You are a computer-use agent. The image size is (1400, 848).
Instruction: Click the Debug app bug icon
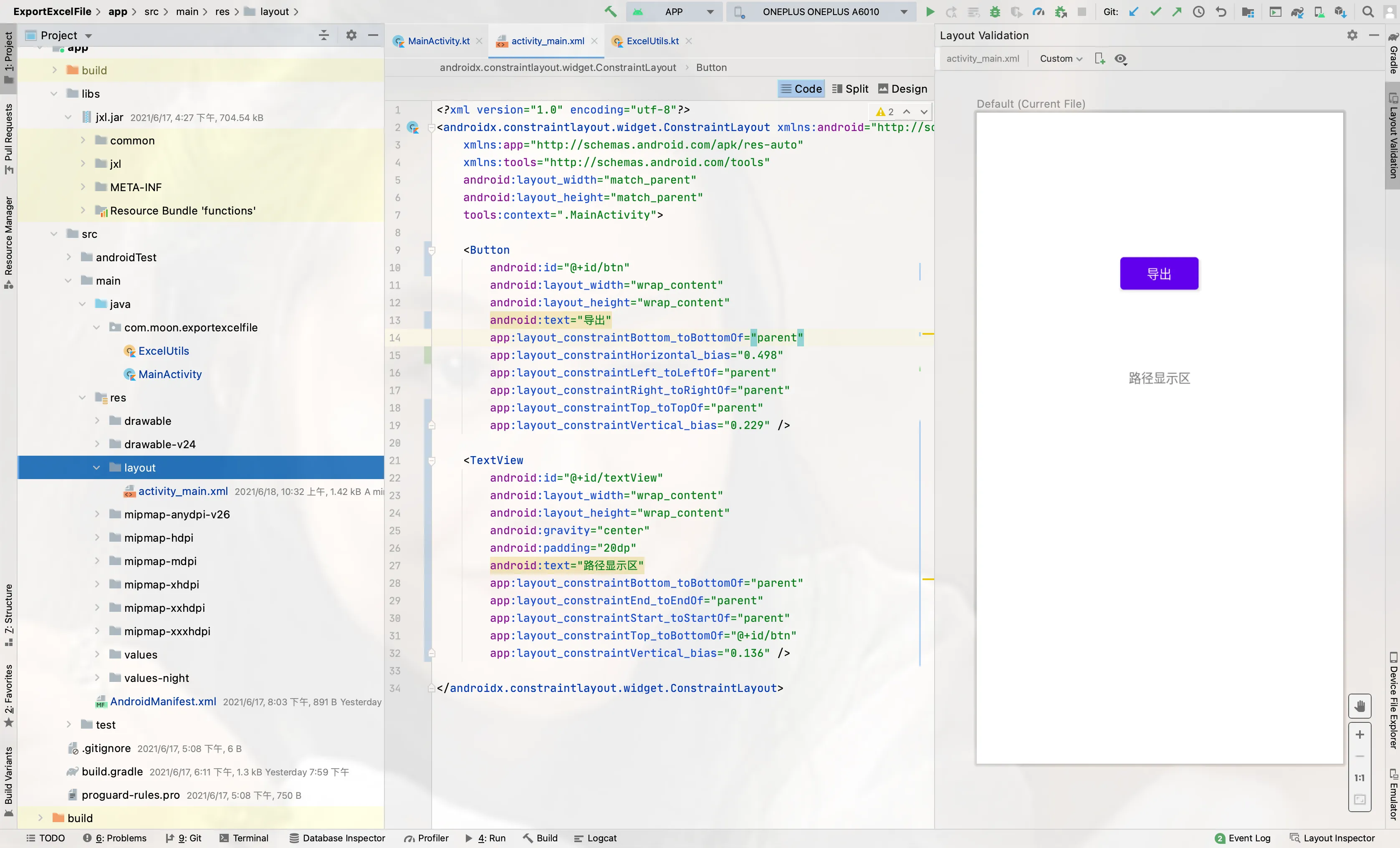pos(995,11)
